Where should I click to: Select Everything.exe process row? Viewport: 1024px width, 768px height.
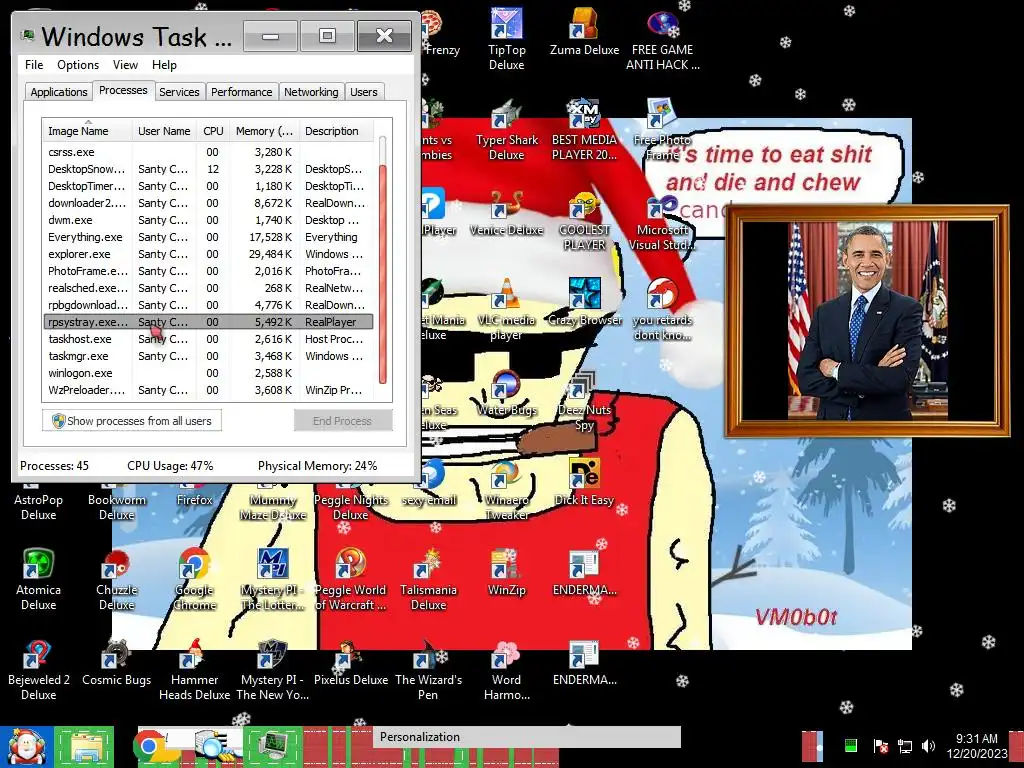coord(208,237)
